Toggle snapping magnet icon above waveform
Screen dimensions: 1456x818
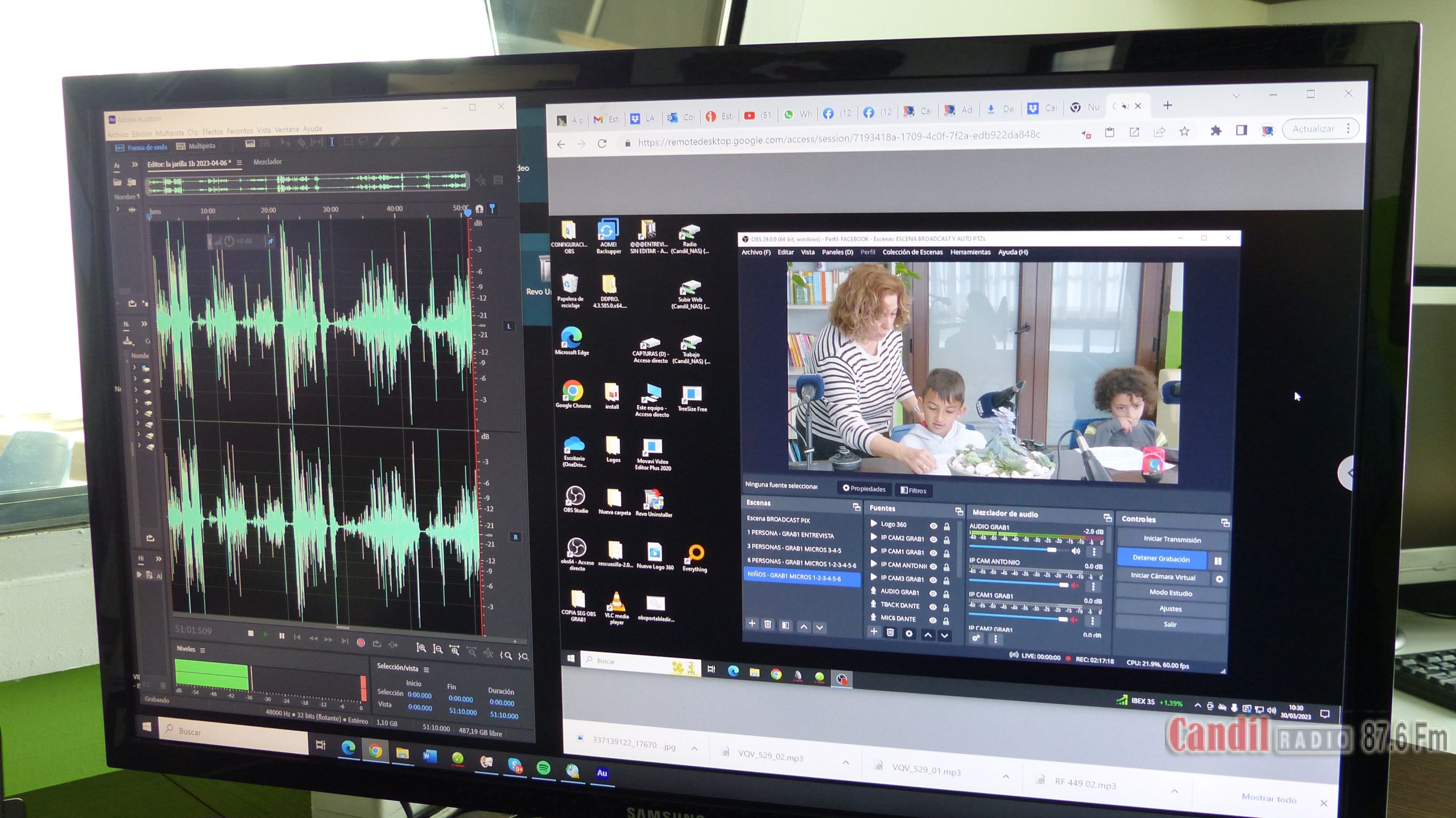click(x=479, y=209)
